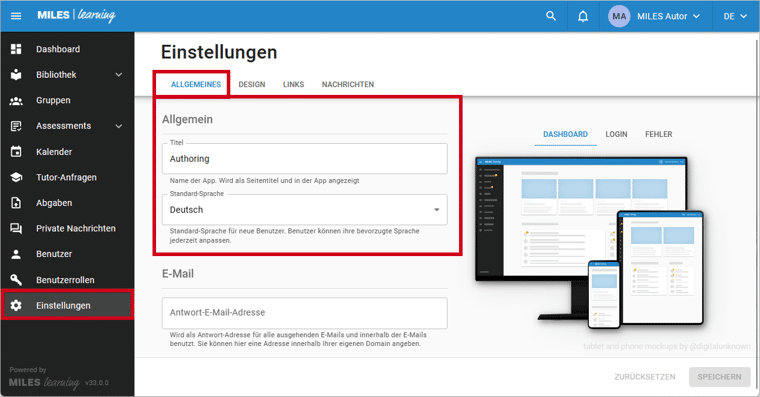The width and height of the screenshot is (760, 397).
Task: Click the ZURÜCKSETZEN button
Action: click(x=645, y=377)
